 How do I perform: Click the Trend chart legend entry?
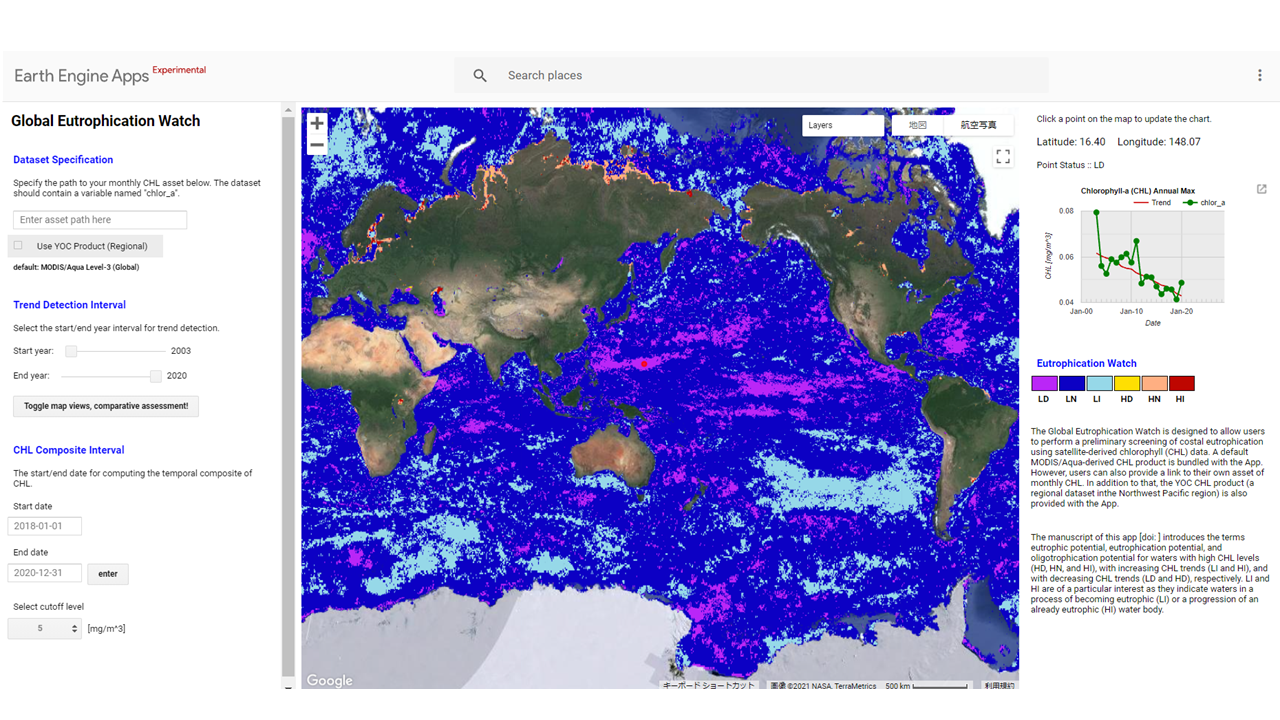click(1151, 203)
